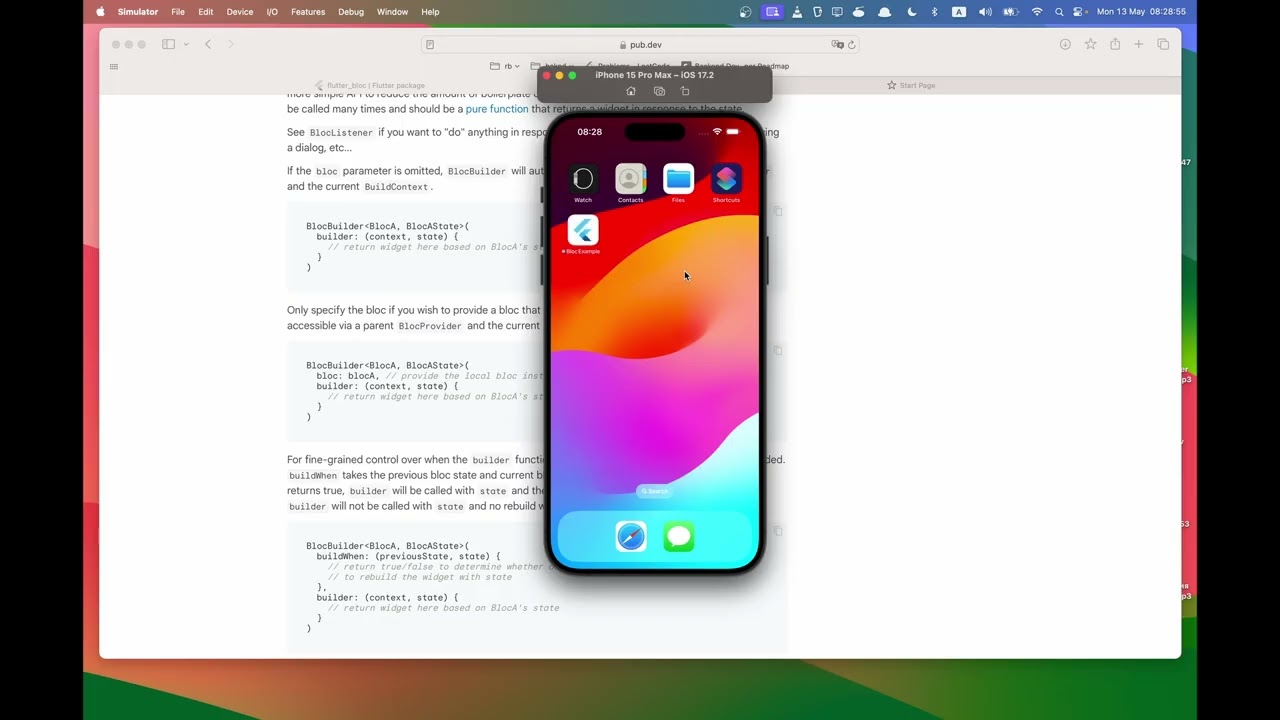
Task: Open the Shortcuts app on the iPhone
Action: tap(727, 179)
